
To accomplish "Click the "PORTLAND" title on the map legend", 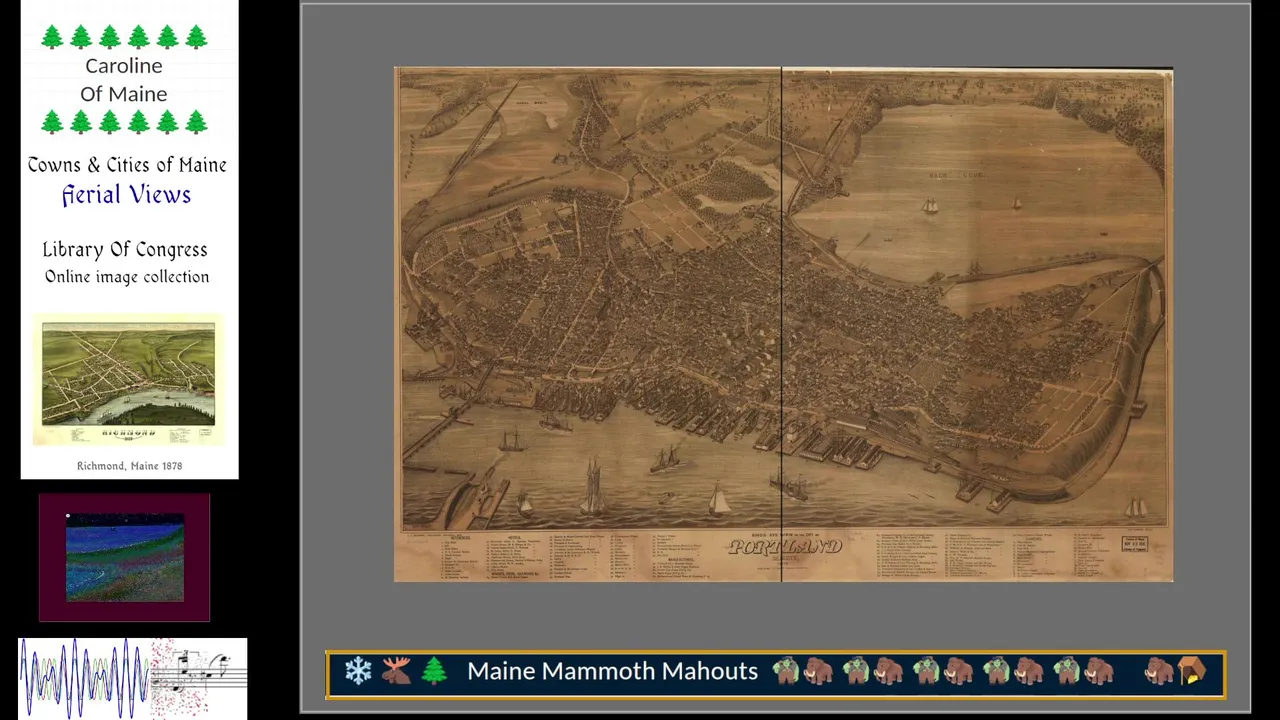I will point(785,547).
